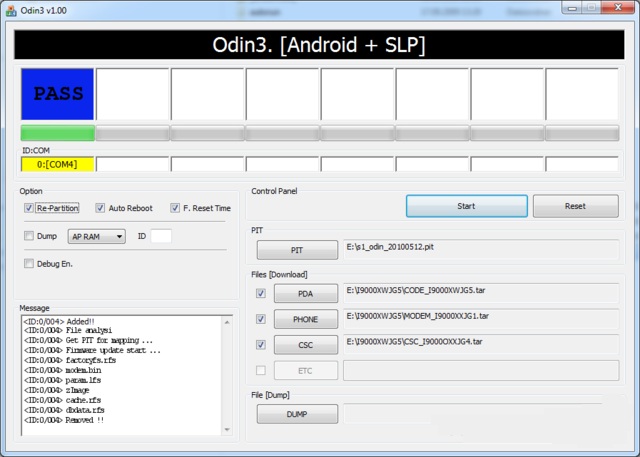Click the Odin3. [Android + SLP] banner
Screen dimensions: 640x457
[319, 44]
